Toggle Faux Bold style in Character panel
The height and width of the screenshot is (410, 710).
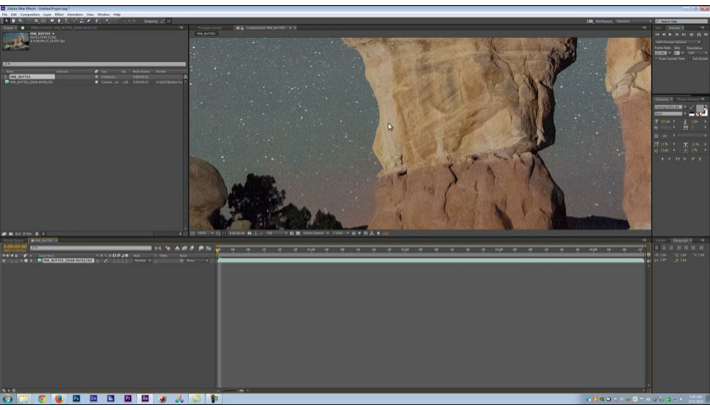[x=662, y=159]
